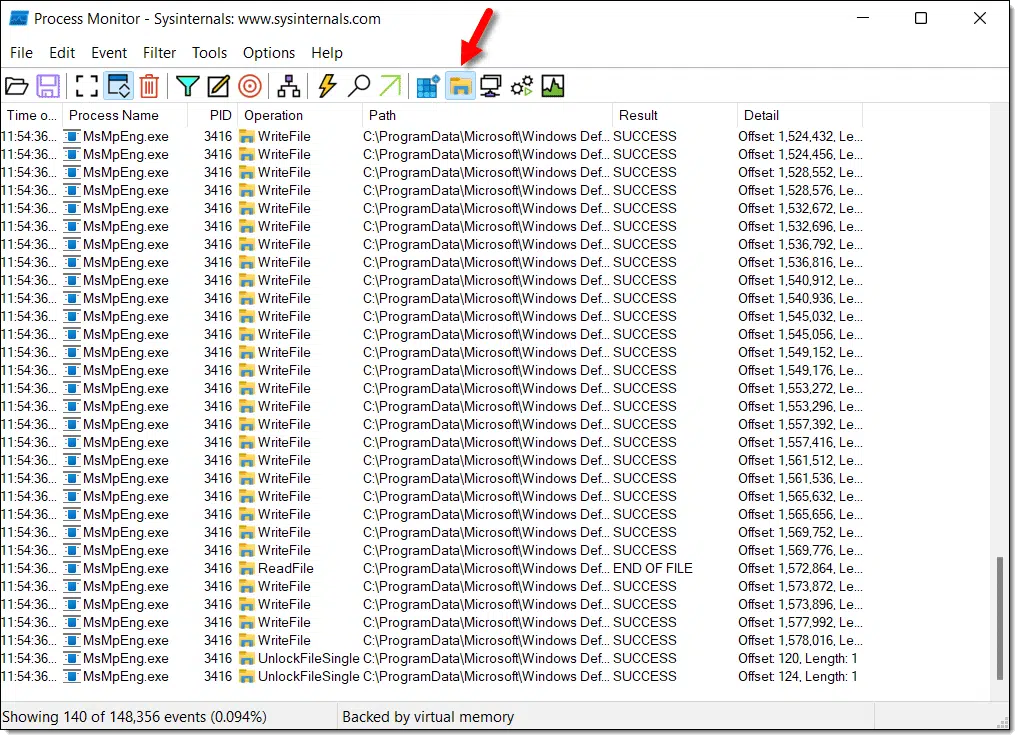Clear the display with the trash can icon
This screenshot has width=1020, height=740.
click(150, 86)
